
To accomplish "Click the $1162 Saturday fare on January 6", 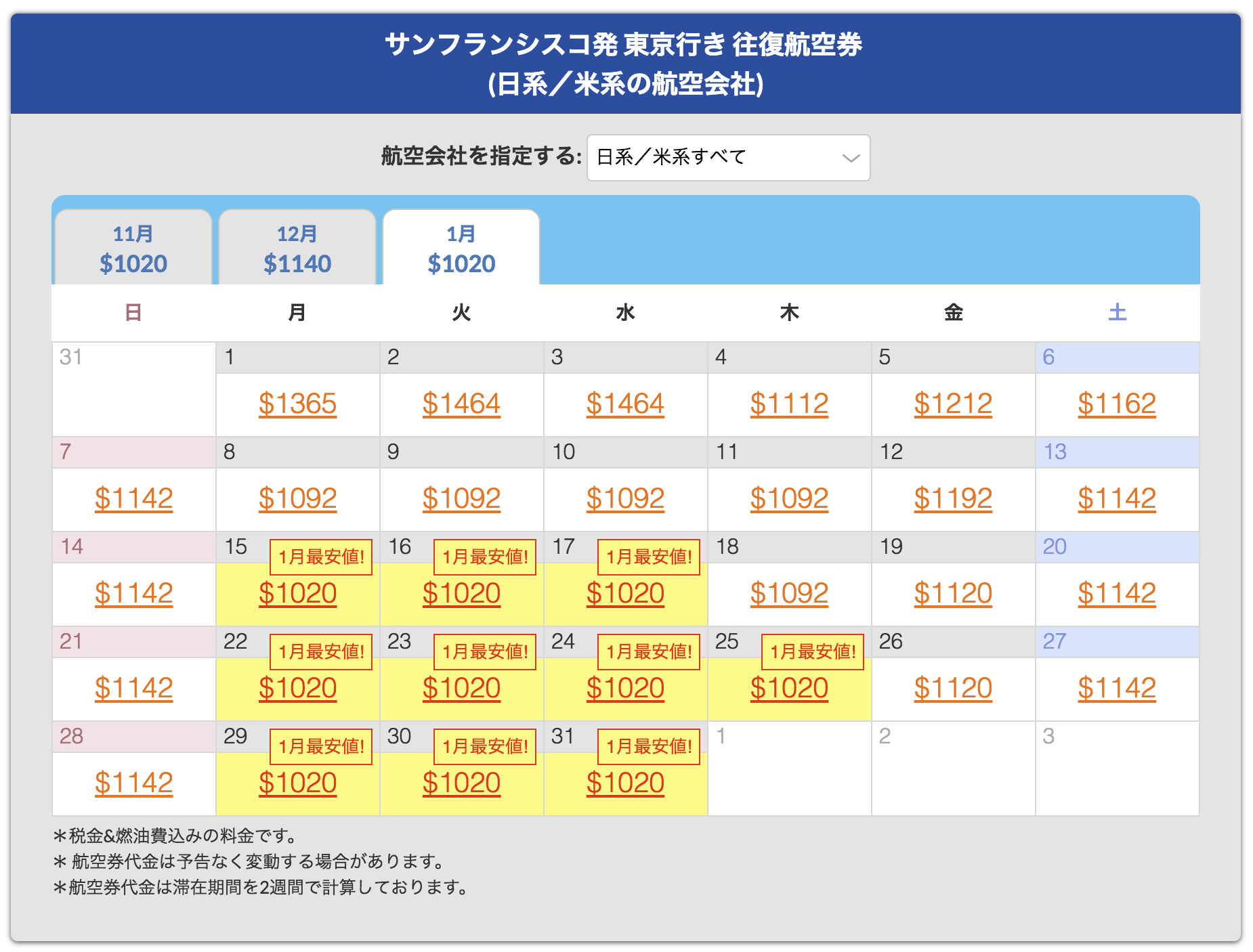I will tap(1116, 404).
